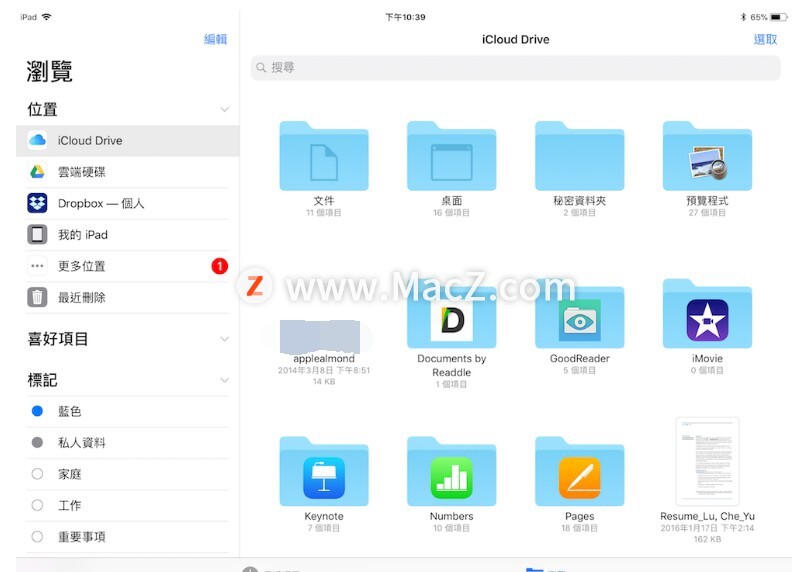
Task: Select the 私人資料 gray tag dot
Action: (37, 443)
